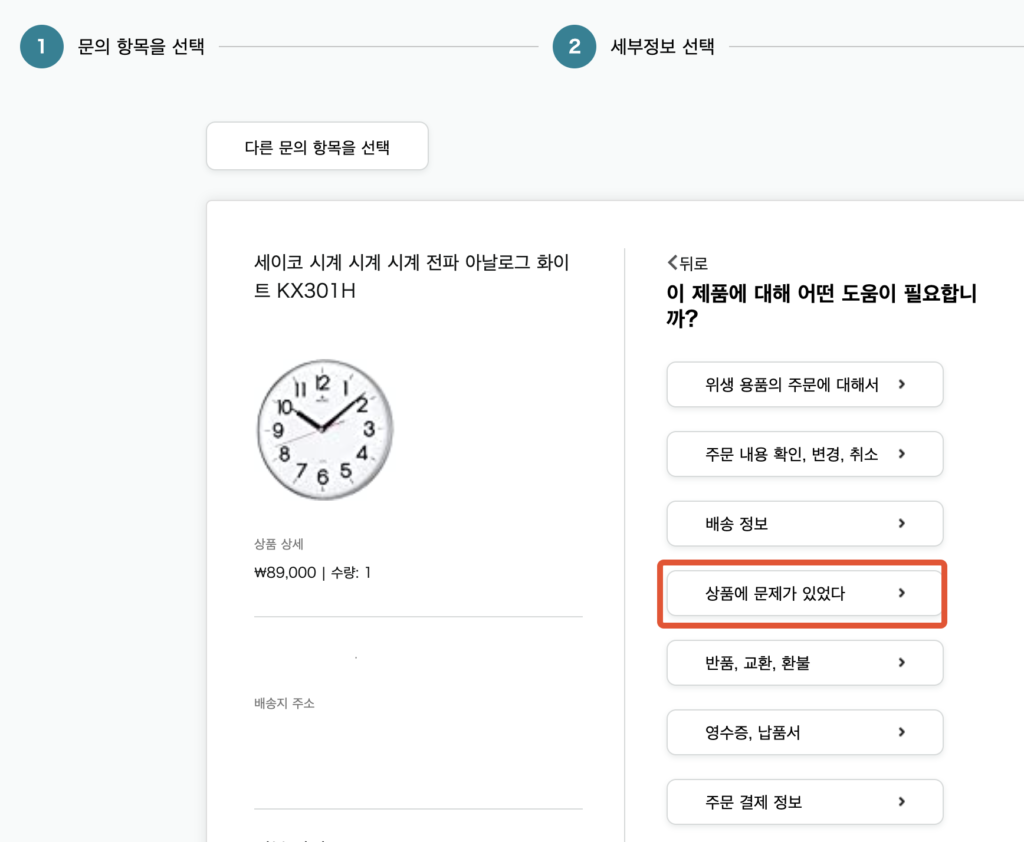Choose the 영수증, 납품서 option

[752, 732]
